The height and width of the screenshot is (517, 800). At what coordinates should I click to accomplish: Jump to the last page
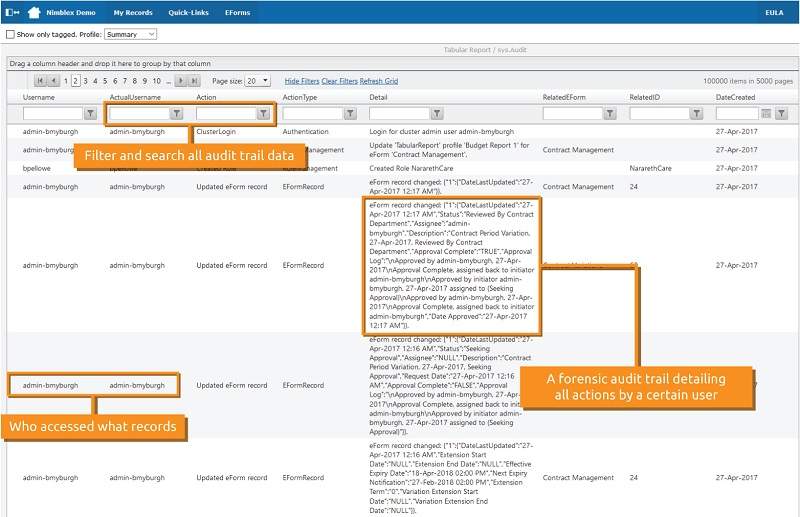[x=194, y=81]
